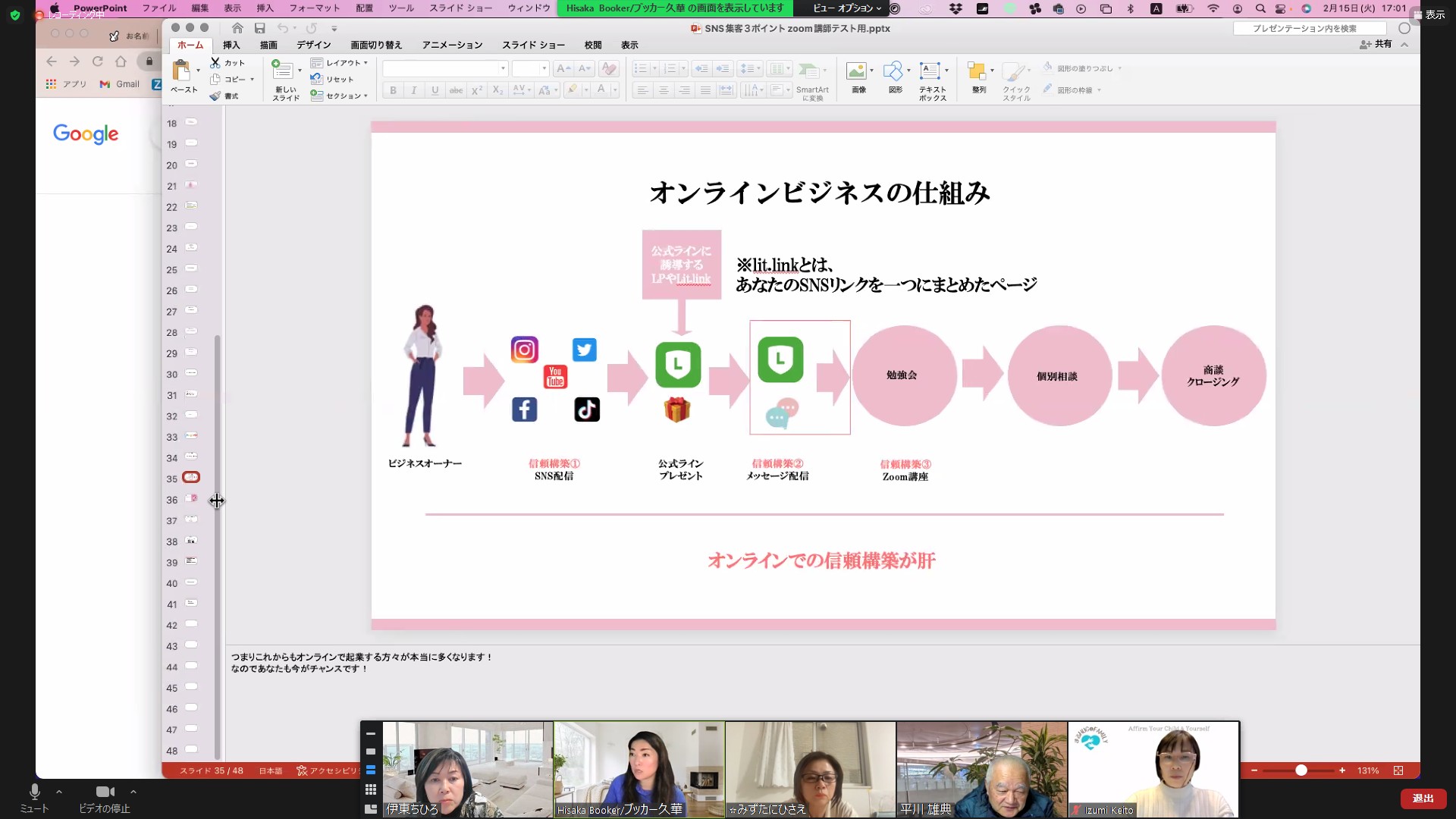This screenshot has height=819, width=1456.
Task: Toggle Italic formatting
Action: pos(414,90)
